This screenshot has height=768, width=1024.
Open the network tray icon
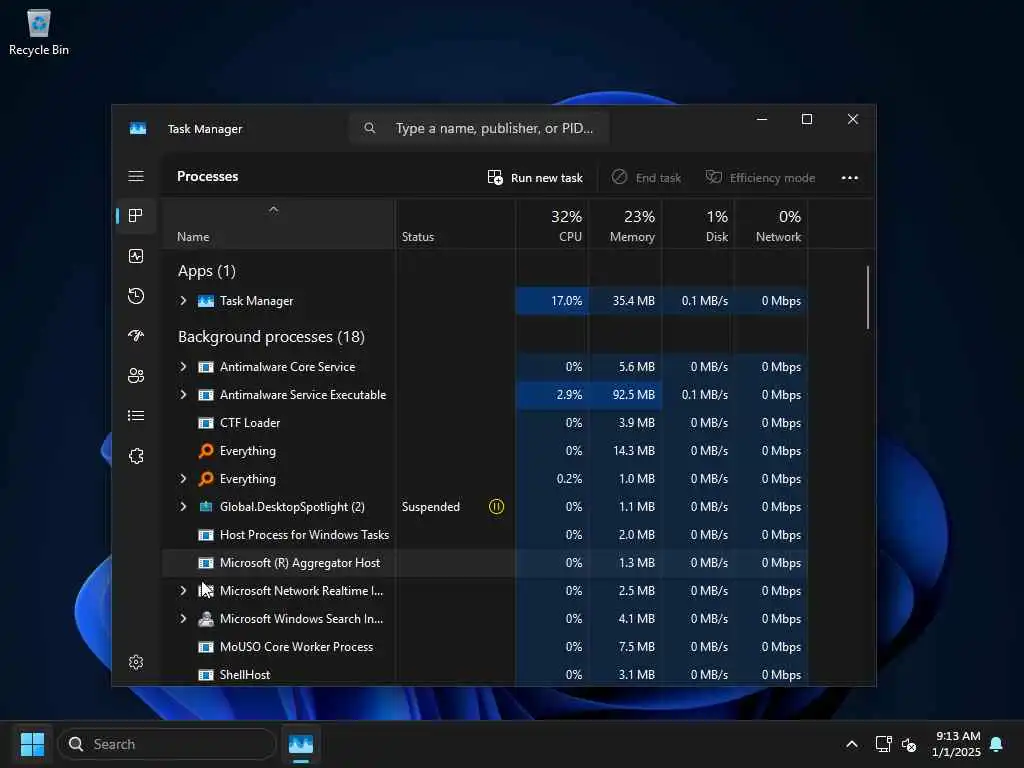(x=883, y=744)
